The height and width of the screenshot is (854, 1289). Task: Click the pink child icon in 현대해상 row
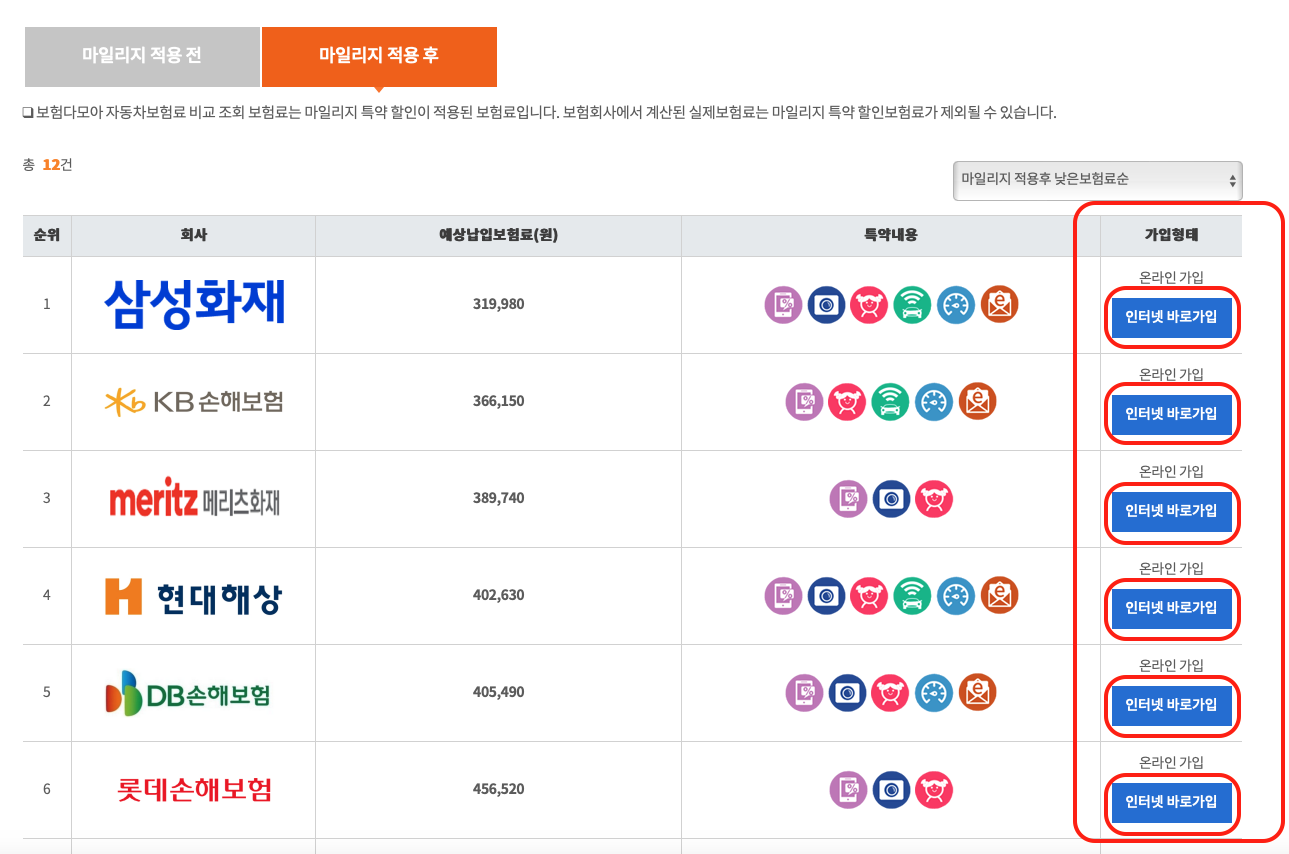tap(869, 596)
